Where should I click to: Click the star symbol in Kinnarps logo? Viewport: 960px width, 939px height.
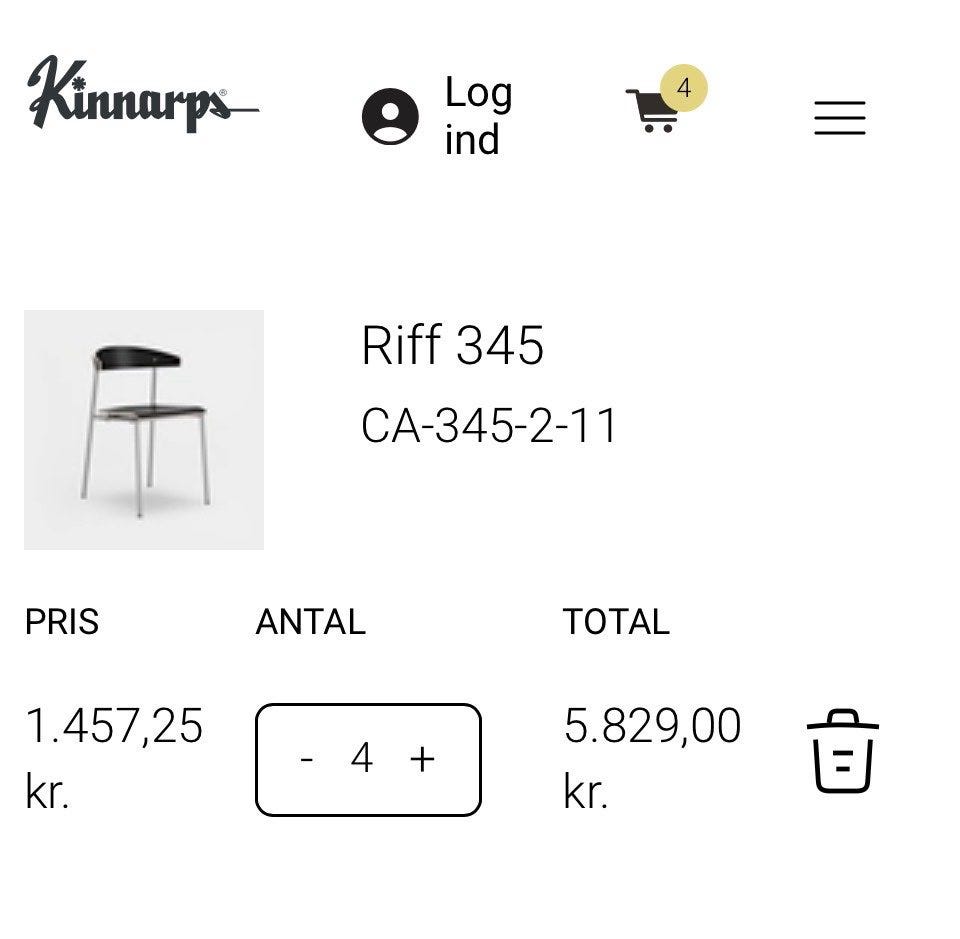tap(77, 84)
